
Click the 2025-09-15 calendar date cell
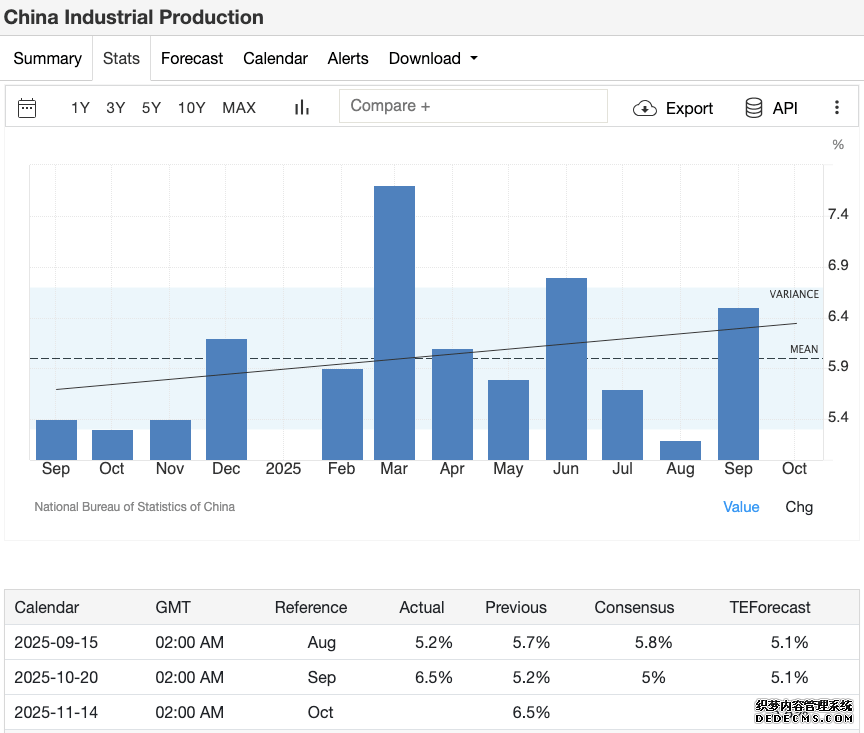click(56, 642)
